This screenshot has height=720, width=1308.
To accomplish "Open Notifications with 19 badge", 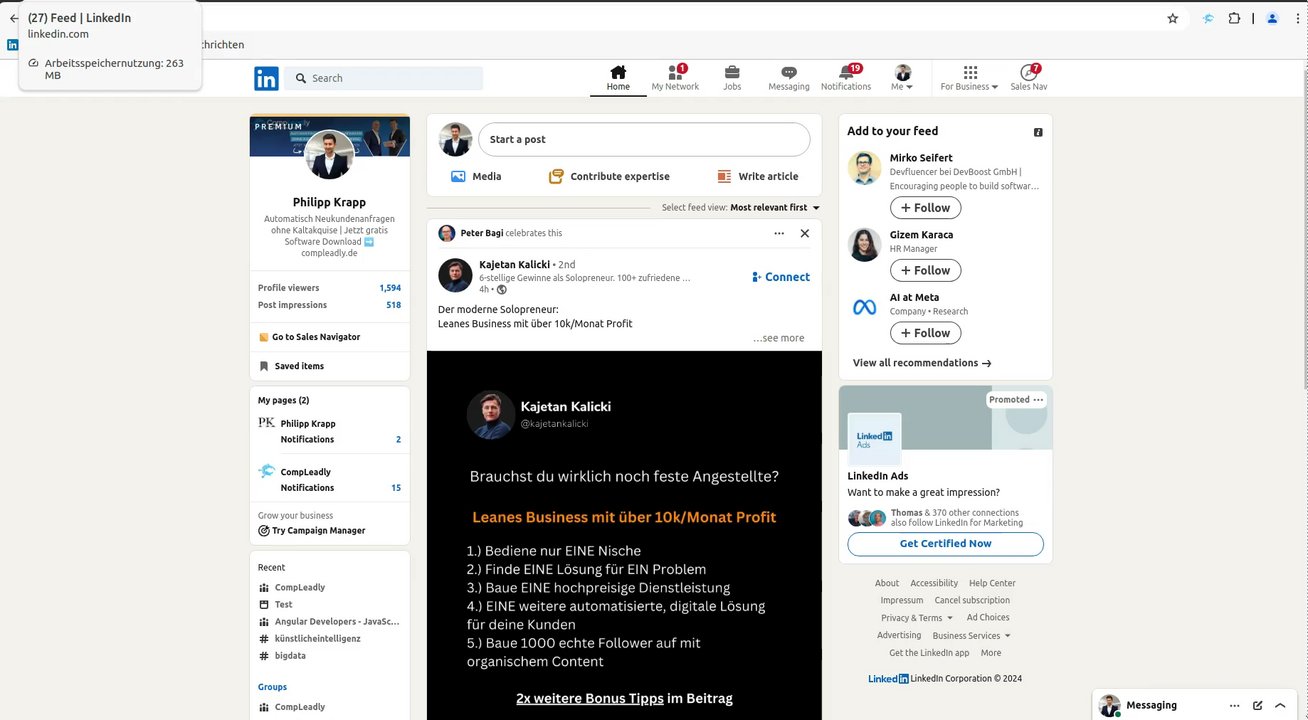I will 846,78.
